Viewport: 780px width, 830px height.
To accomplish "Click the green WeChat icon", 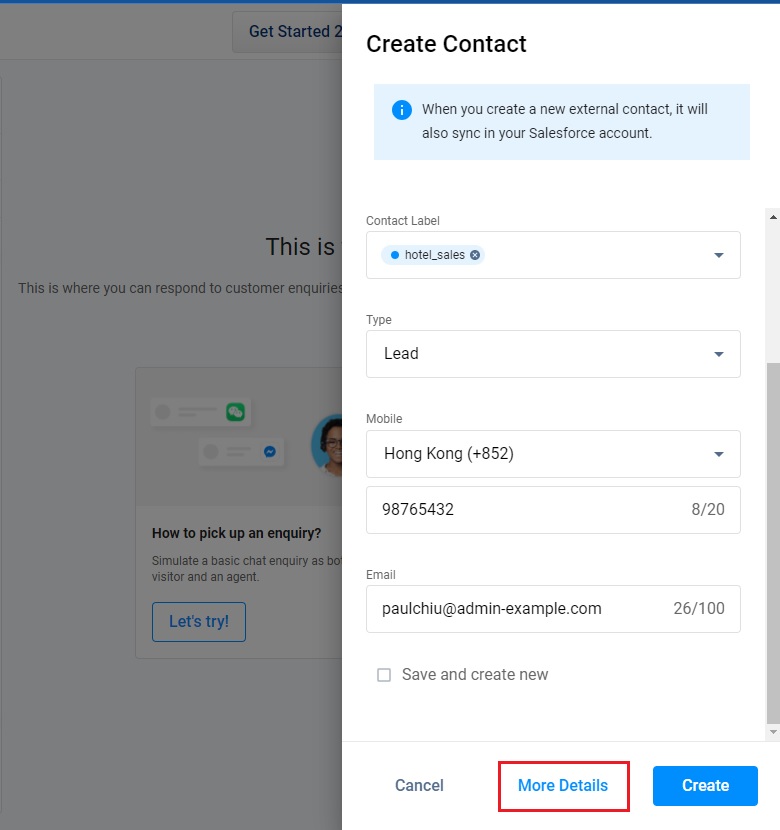I will (235, 411).
